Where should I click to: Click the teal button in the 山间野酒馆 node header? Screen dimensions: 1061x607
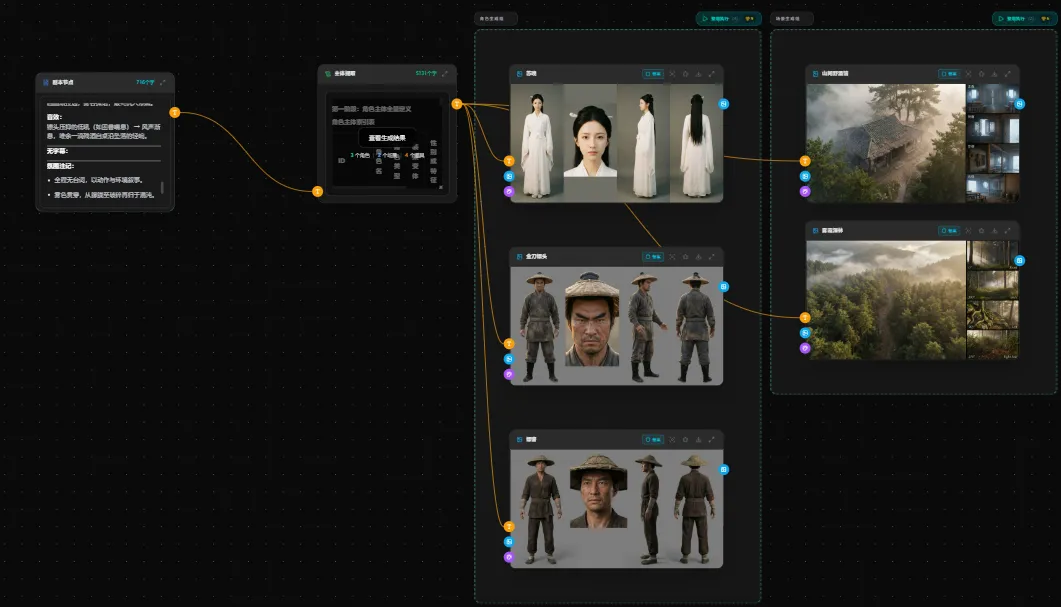pyautogui.click(x=949, y=74)
